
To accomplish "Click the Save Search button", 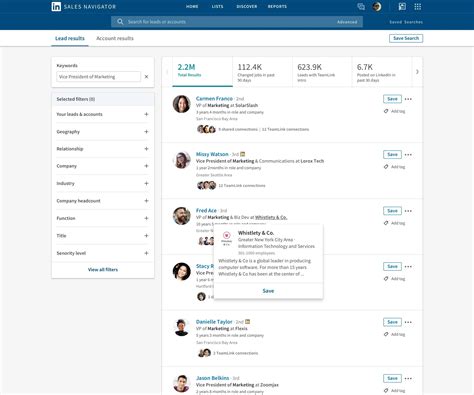I will coord(406,38).
